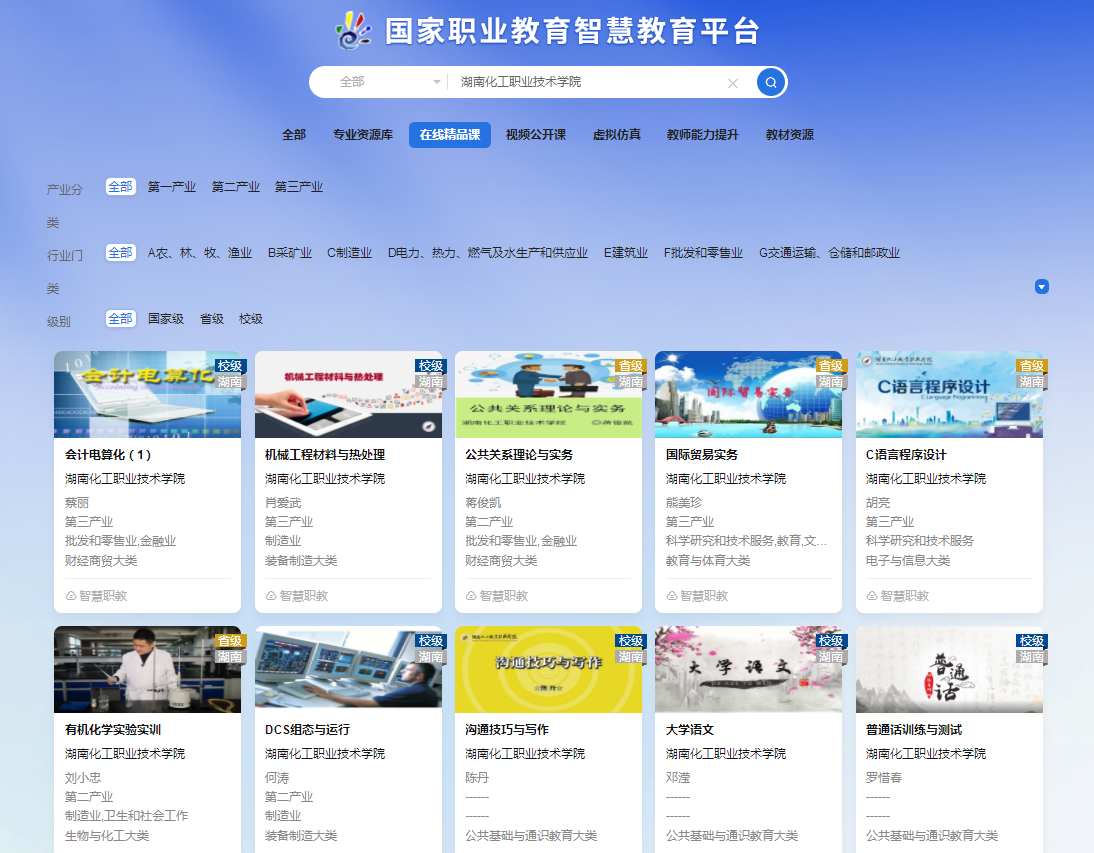
Task: Open the 机械工程材料与热处理 course thumbnail
Action: pyautogui.click(x=348, y=394)
